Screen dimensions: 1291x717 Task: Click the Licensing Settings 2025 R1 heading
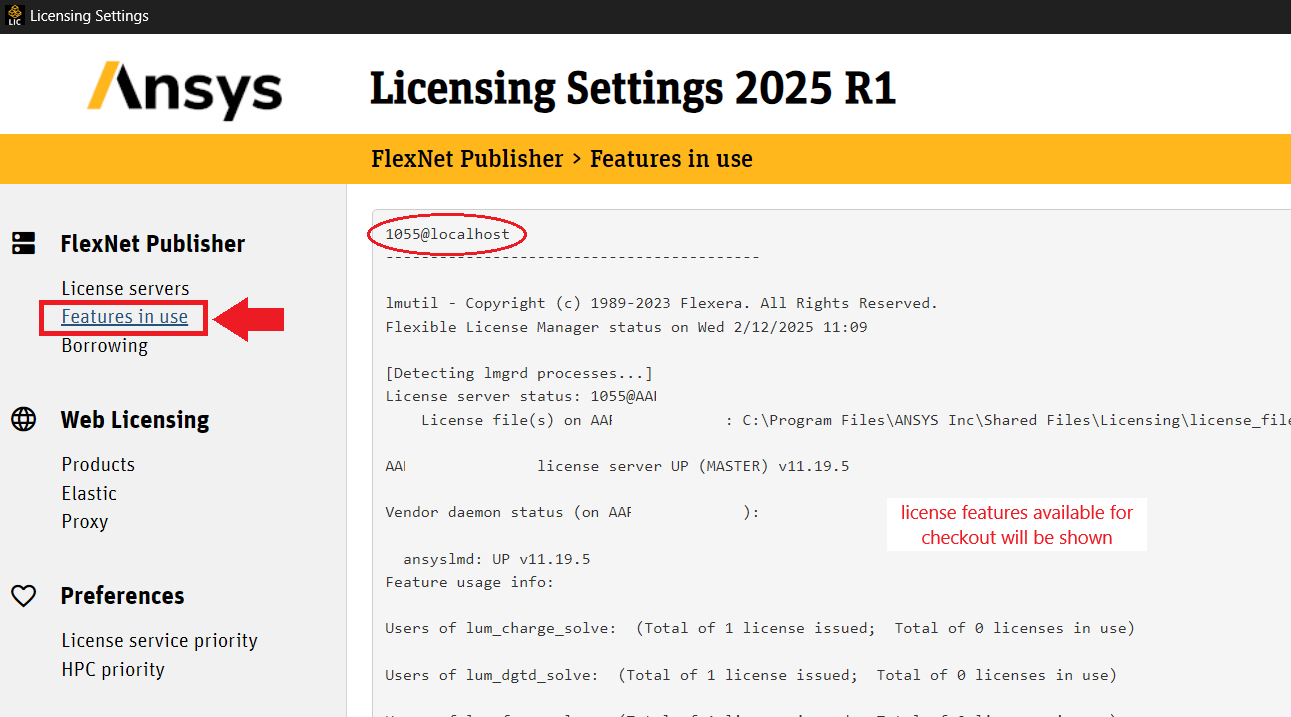(633, 89)
